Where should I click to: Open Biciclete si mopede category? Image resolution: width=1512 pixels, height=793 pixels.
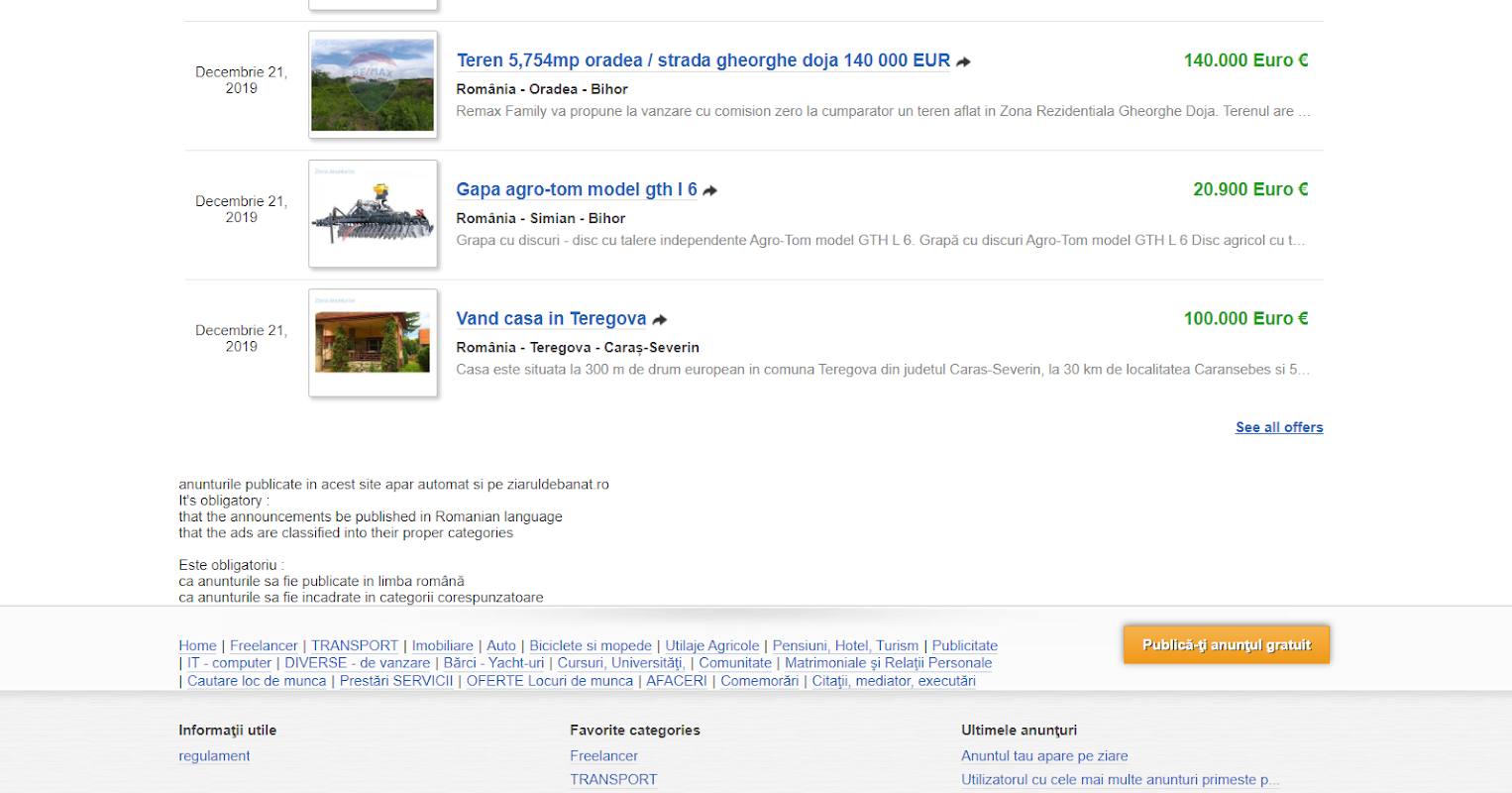point(591,645)
